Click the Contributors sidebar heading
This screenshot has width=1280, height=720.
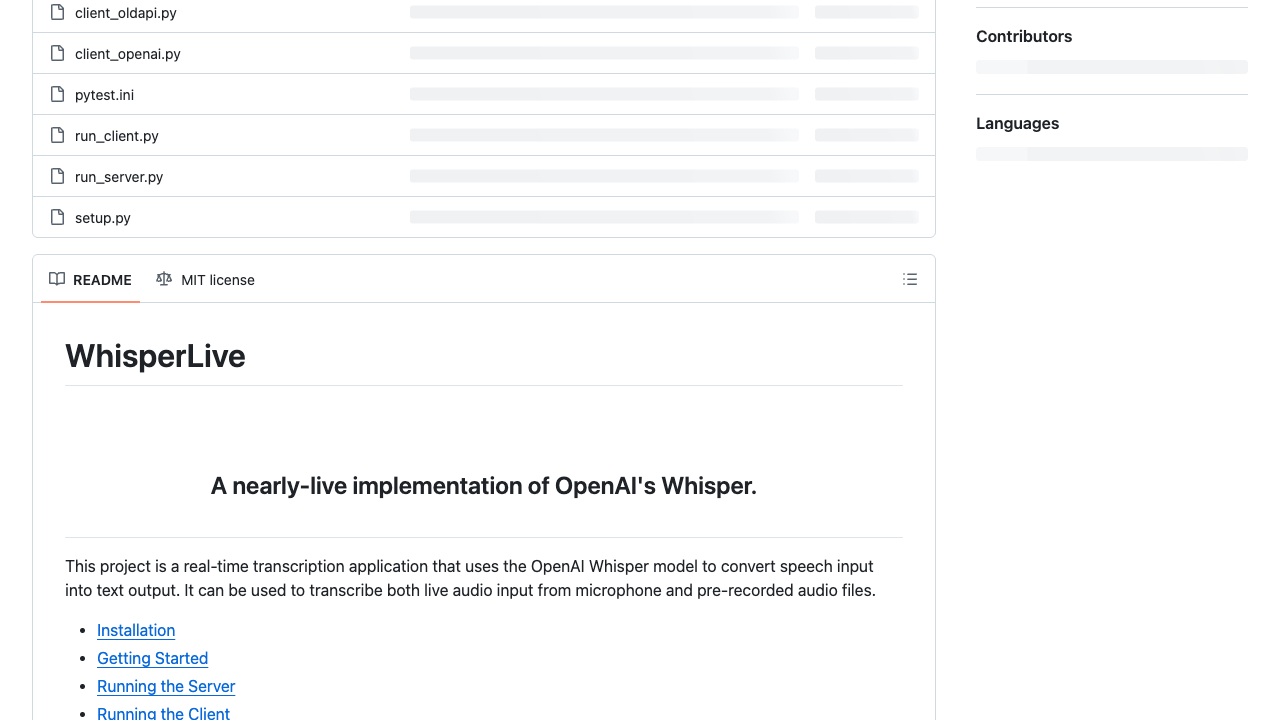tap(1024, 36)
